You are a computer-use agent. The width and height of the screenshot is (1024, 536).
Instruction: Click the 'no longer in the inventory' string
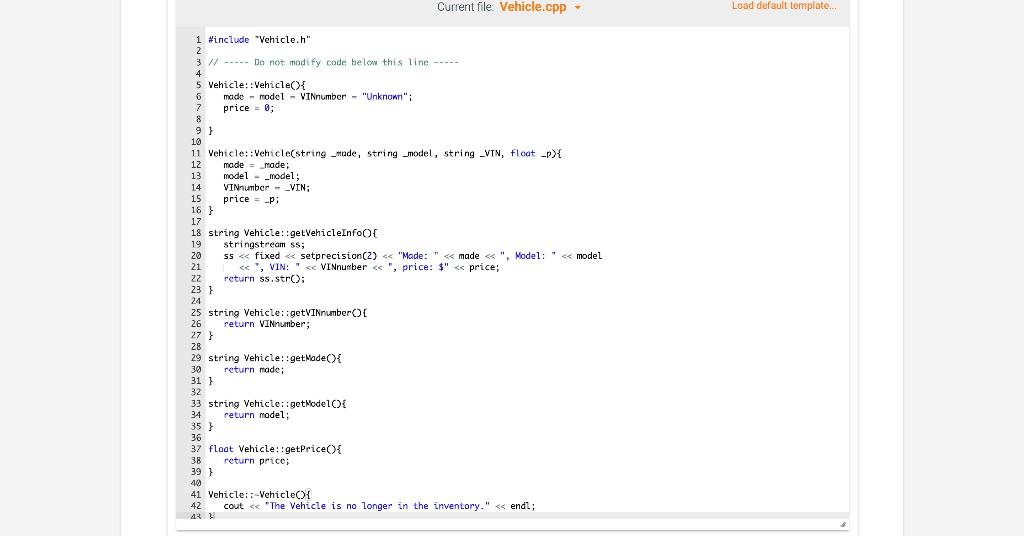click(x=377, y=506)
